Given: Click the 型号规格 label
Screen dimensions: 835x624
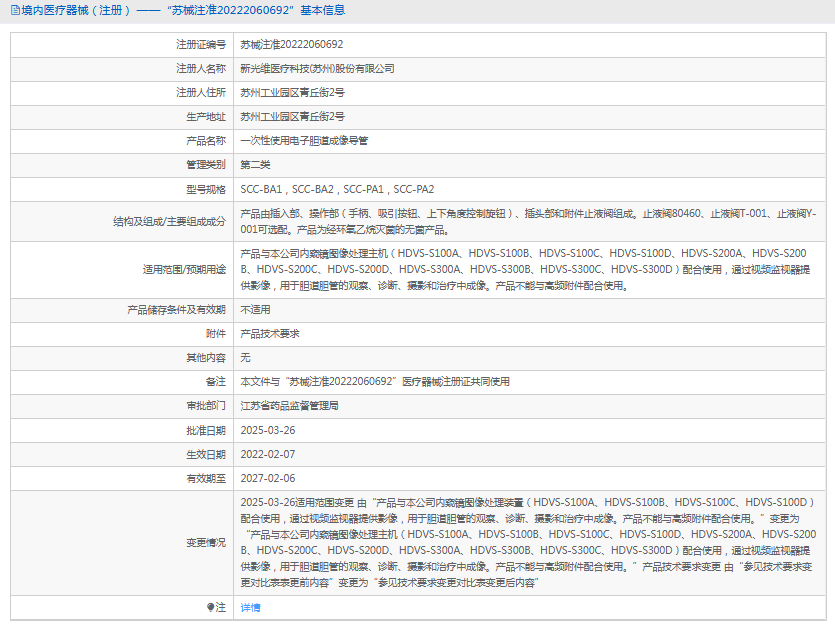Looking at the screenshot, I should point(206,189).
